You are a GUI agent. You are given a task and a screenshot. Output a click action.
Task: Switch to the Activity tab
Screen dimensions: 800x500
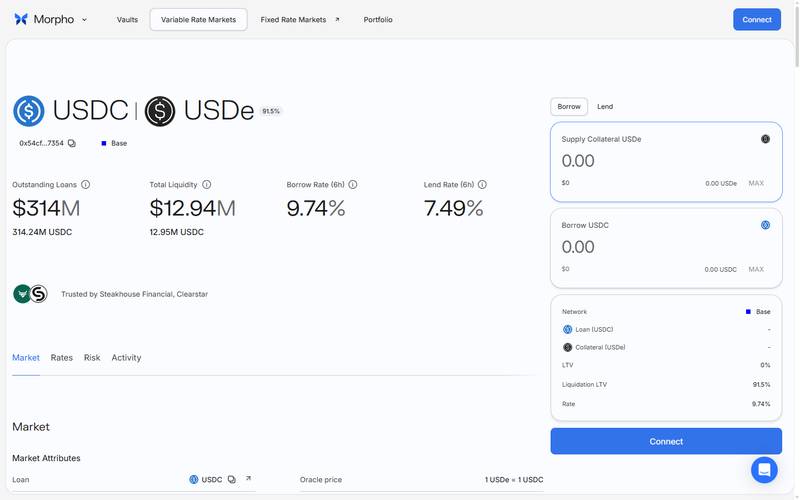[126, 358]
